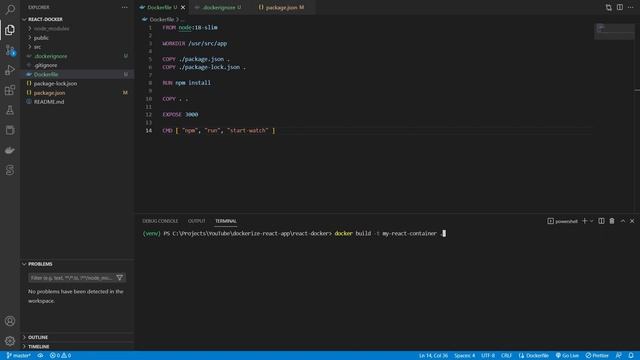The height and width of the screenshot is (360, 640).
Task: Open .dockerignore file in explorer
Action: click(51, 56)
